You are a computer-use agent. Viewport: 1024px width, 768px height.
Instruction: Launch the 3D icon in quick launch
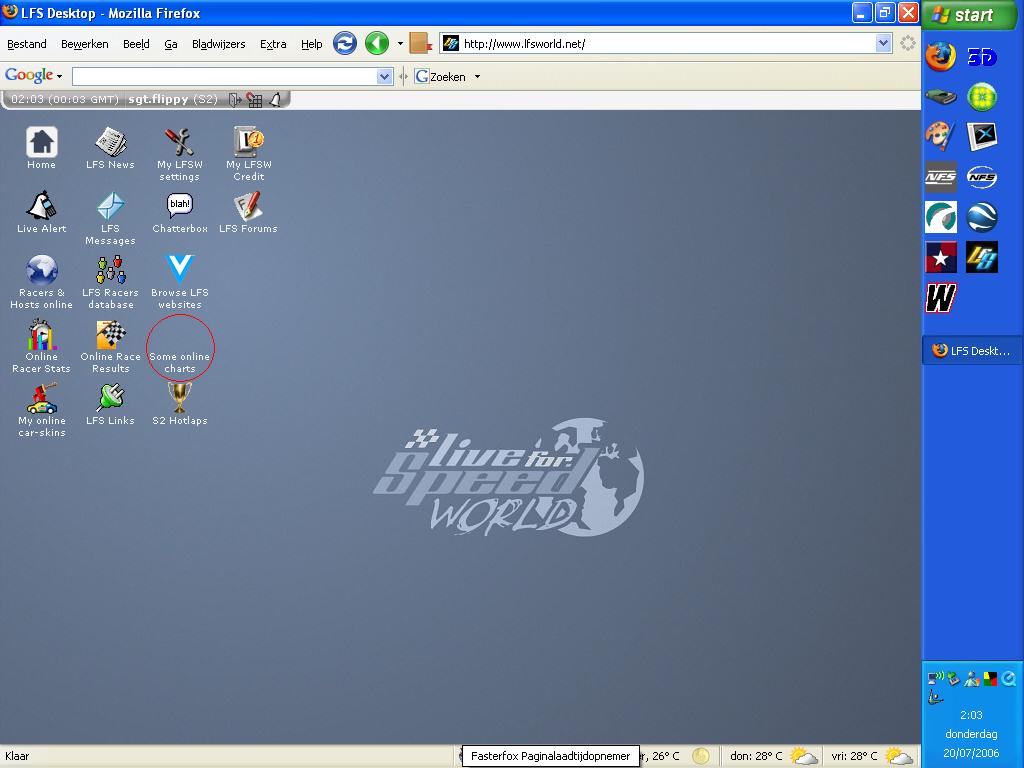tap(982, 57)
